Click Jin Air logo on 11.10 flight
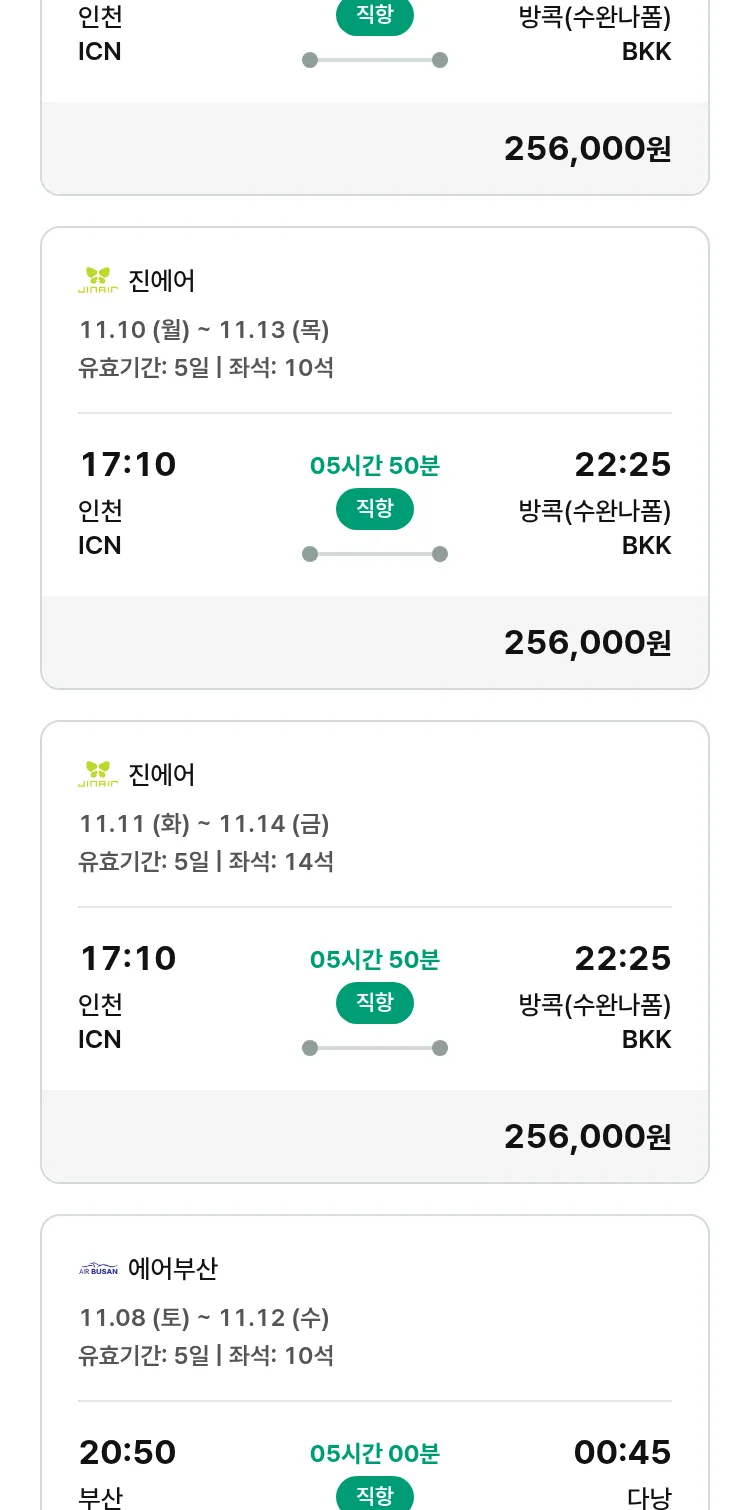The height and width of the screenshot is (1510, 750). click(98, 280)
